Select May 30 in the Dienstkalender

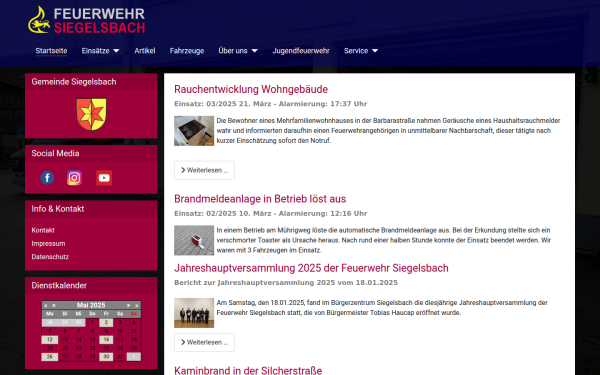(x=106, y=357)
